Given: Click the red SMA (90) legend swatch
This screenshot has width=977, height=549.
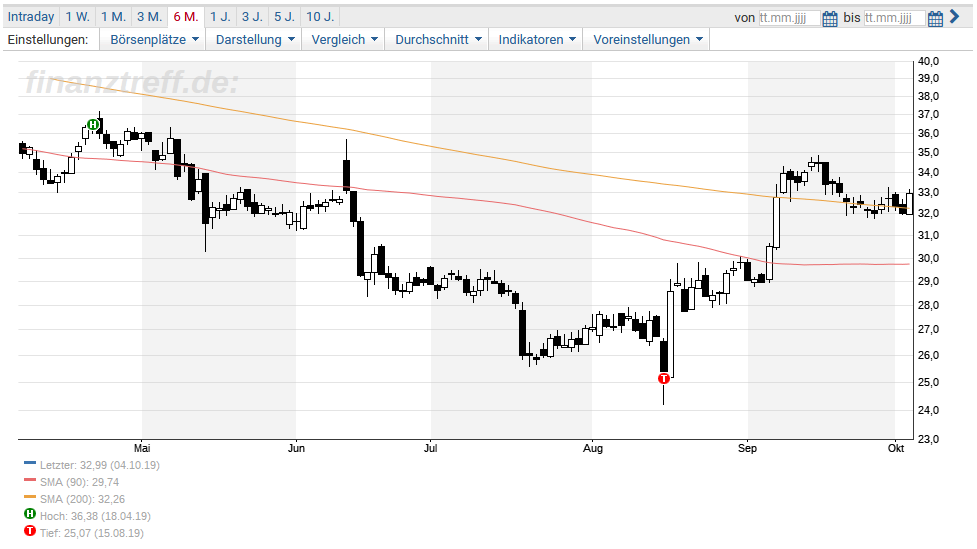Looking at the screenshot, I should (30, 480).
